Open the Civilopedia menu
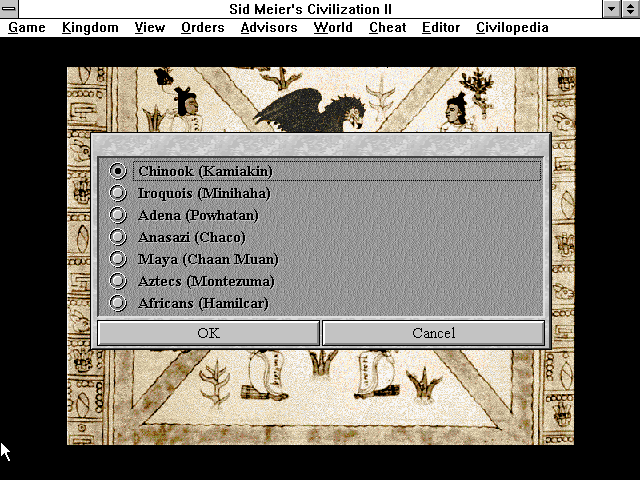Viewport: 640px width, 480px height. click(x=512, y=28)
